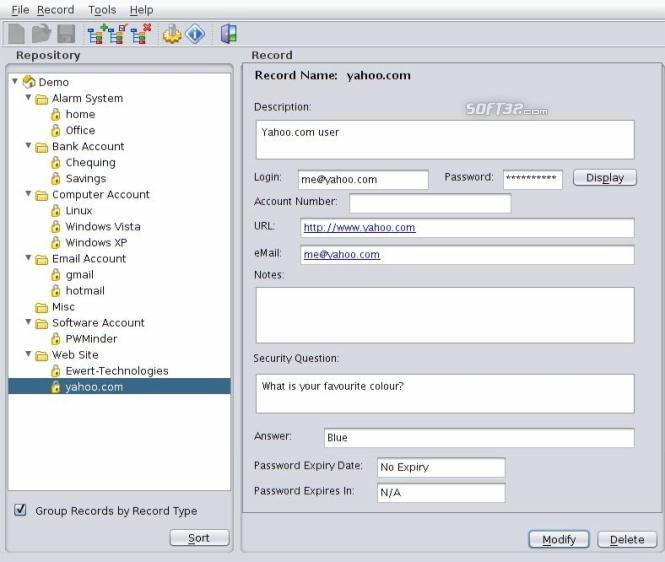The height and width of the screenshot is (562, 665).
Task: Collapse the Software Account group
Action: click(x=28, y=322)
